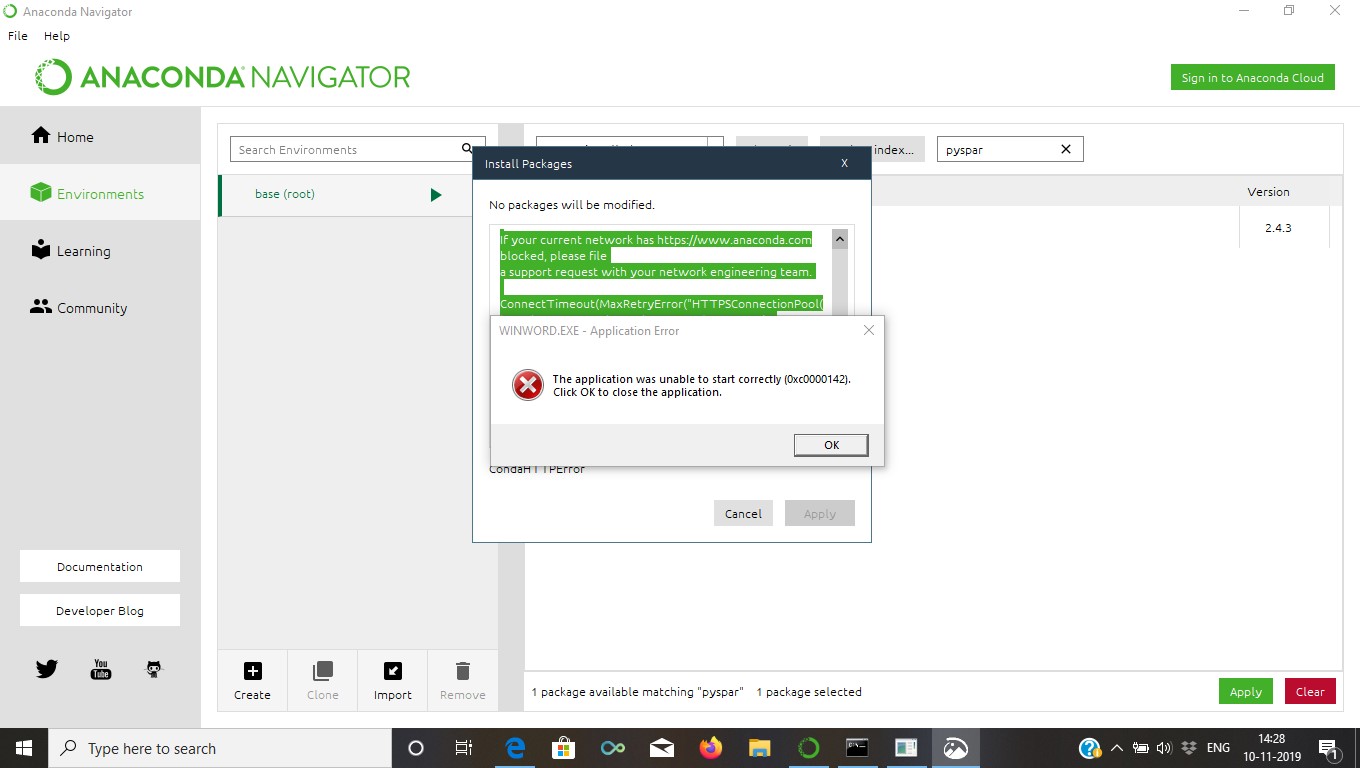The width and height of the screenshot is (1360, 768).
Task: Click the Dropbox tray icon
Action: click(x=1189, y=748)
